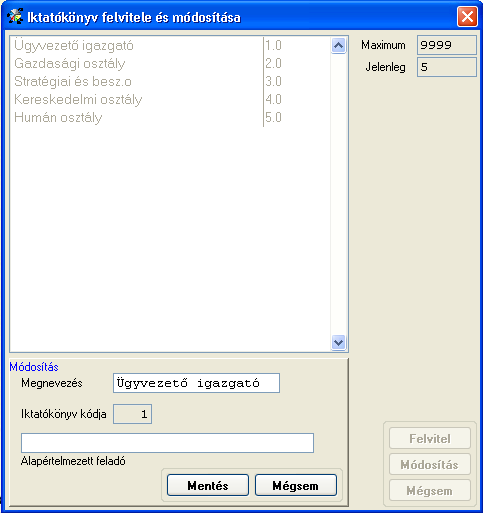This screenshot has height=513, width=483.
Task: Cancel editing with the bold Mégsem button
Action: click(x=296, y=485)
